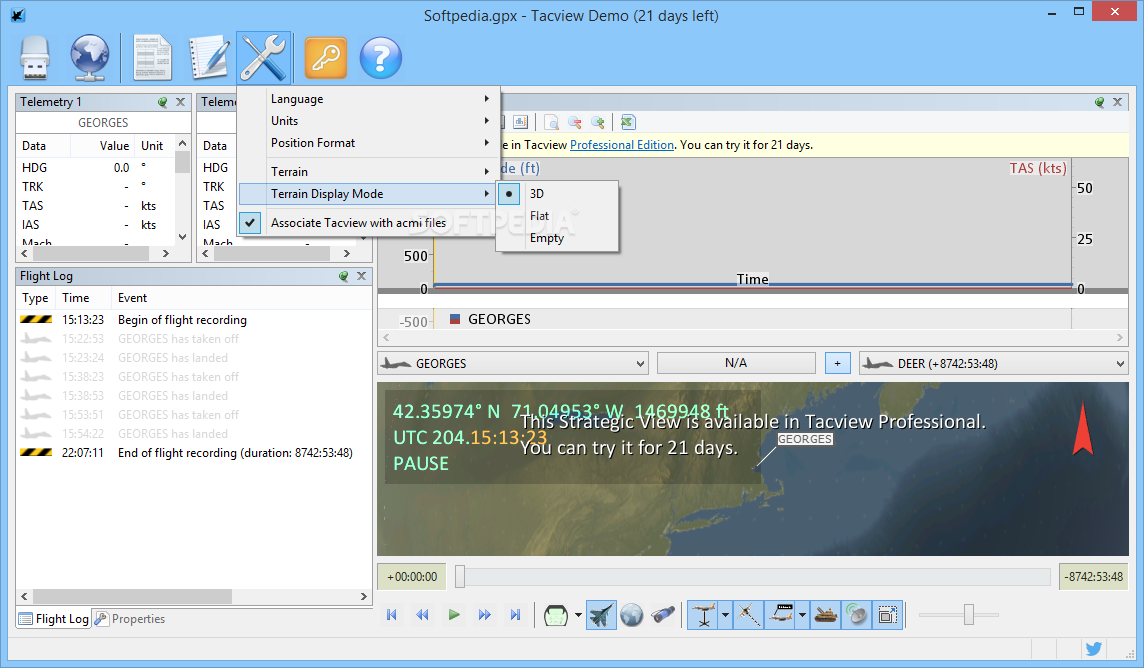The height and width of the screenshot is (668, 1144).
Task: Adjust the slider right of the view toolbar
Action: 969,615
